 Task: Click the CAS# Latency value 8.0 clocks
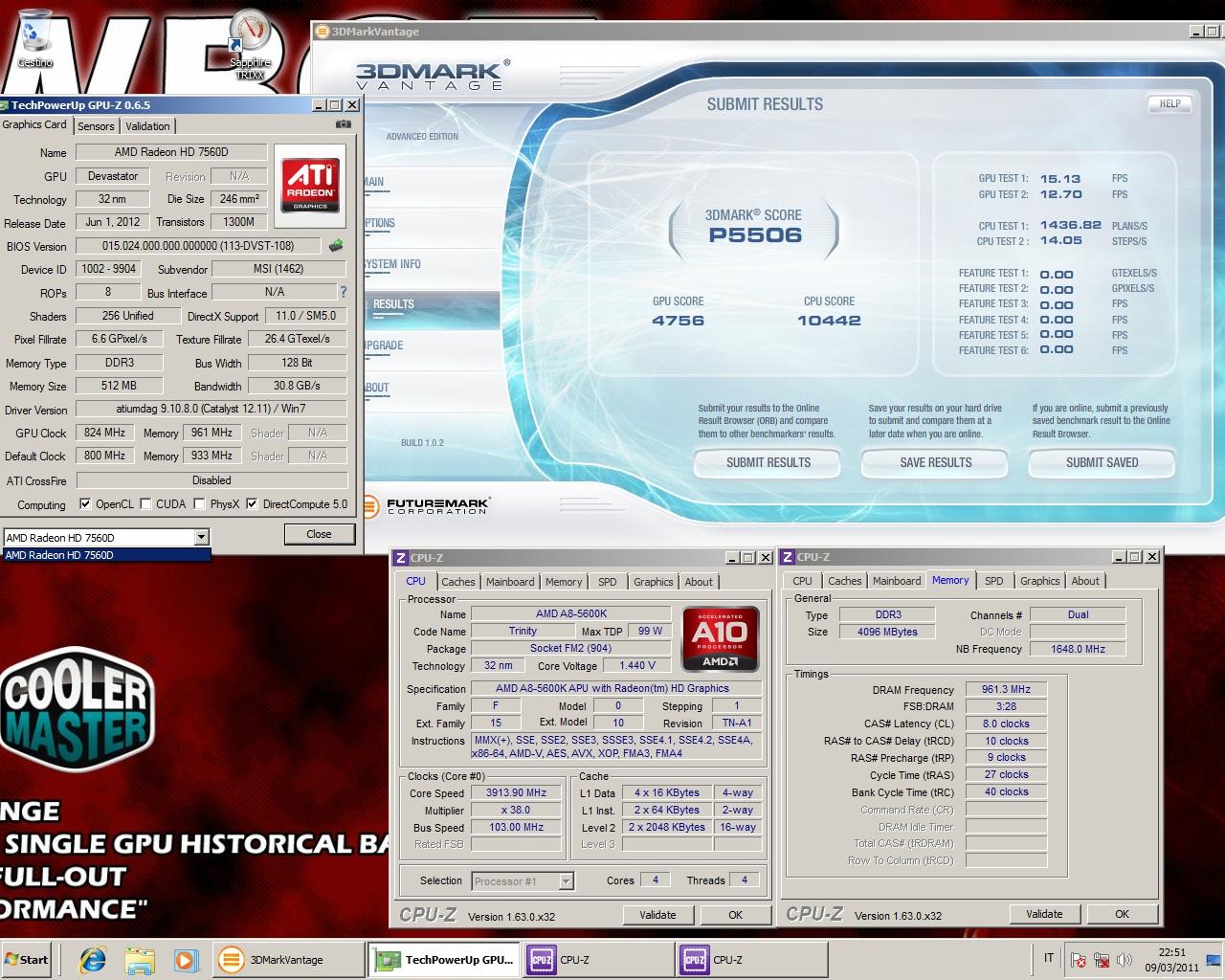point(1006,724)
